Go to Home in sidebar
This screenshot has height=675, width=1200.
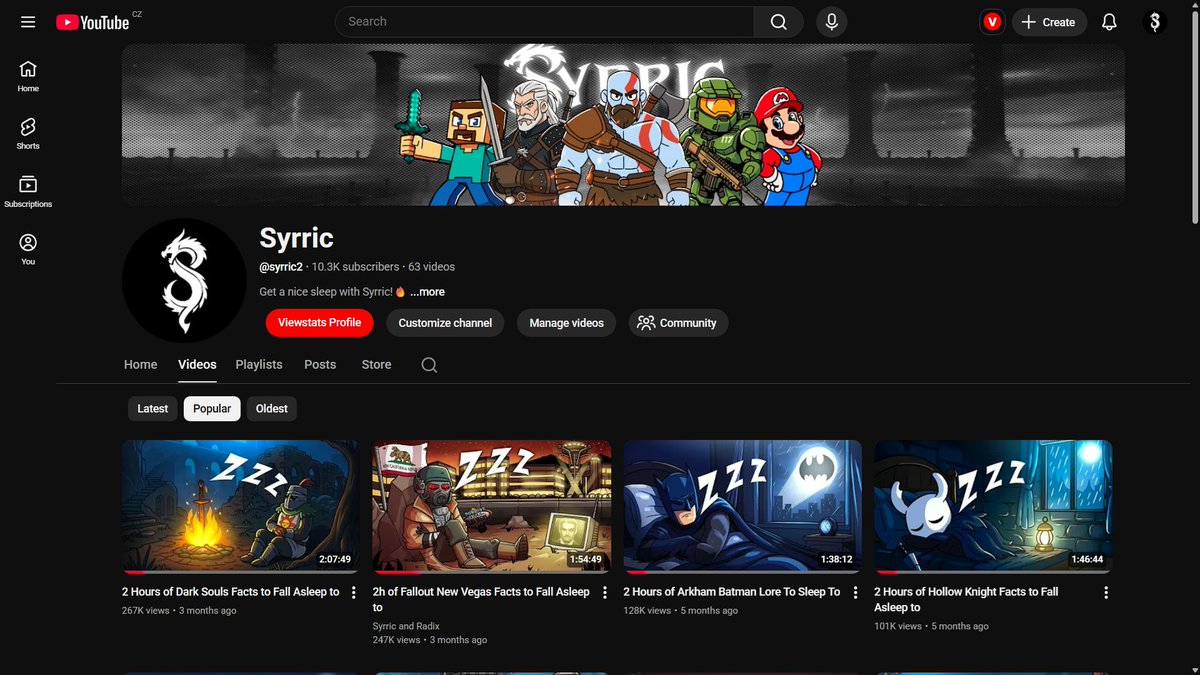(28, 76)
